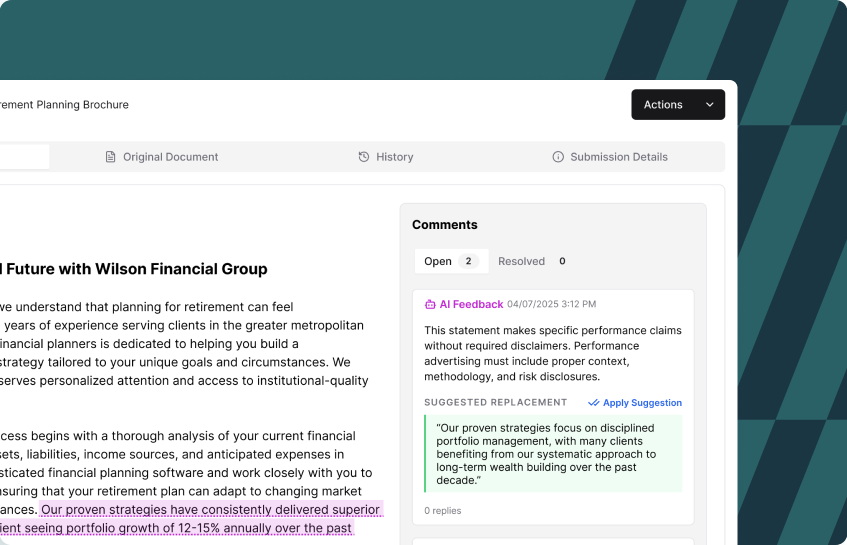Open the "0 replies" thread link
Screen dimensions: 847x545
click(443, 510)
